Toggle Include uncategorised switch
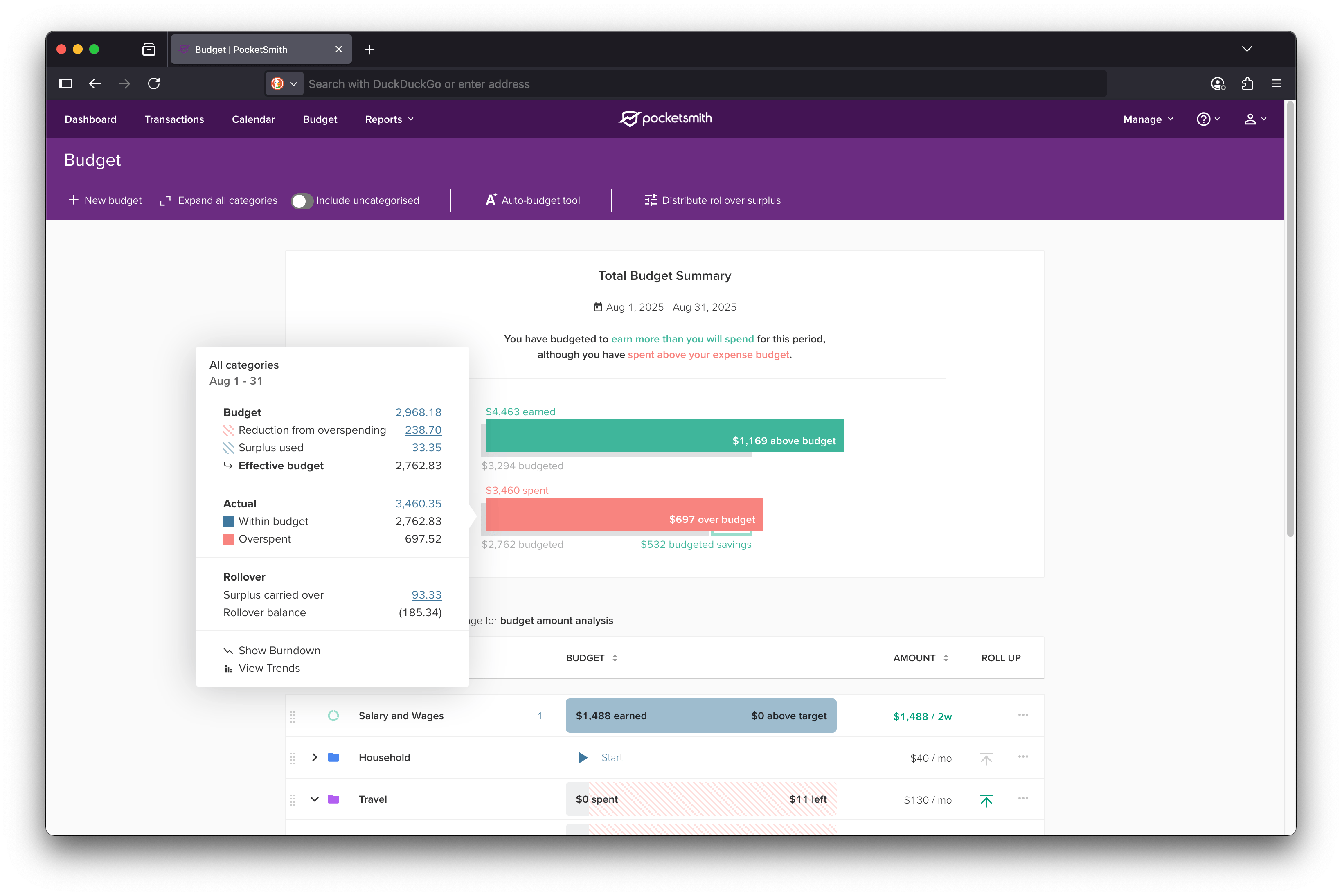The image size is (1342, 896). coord(302,200)
